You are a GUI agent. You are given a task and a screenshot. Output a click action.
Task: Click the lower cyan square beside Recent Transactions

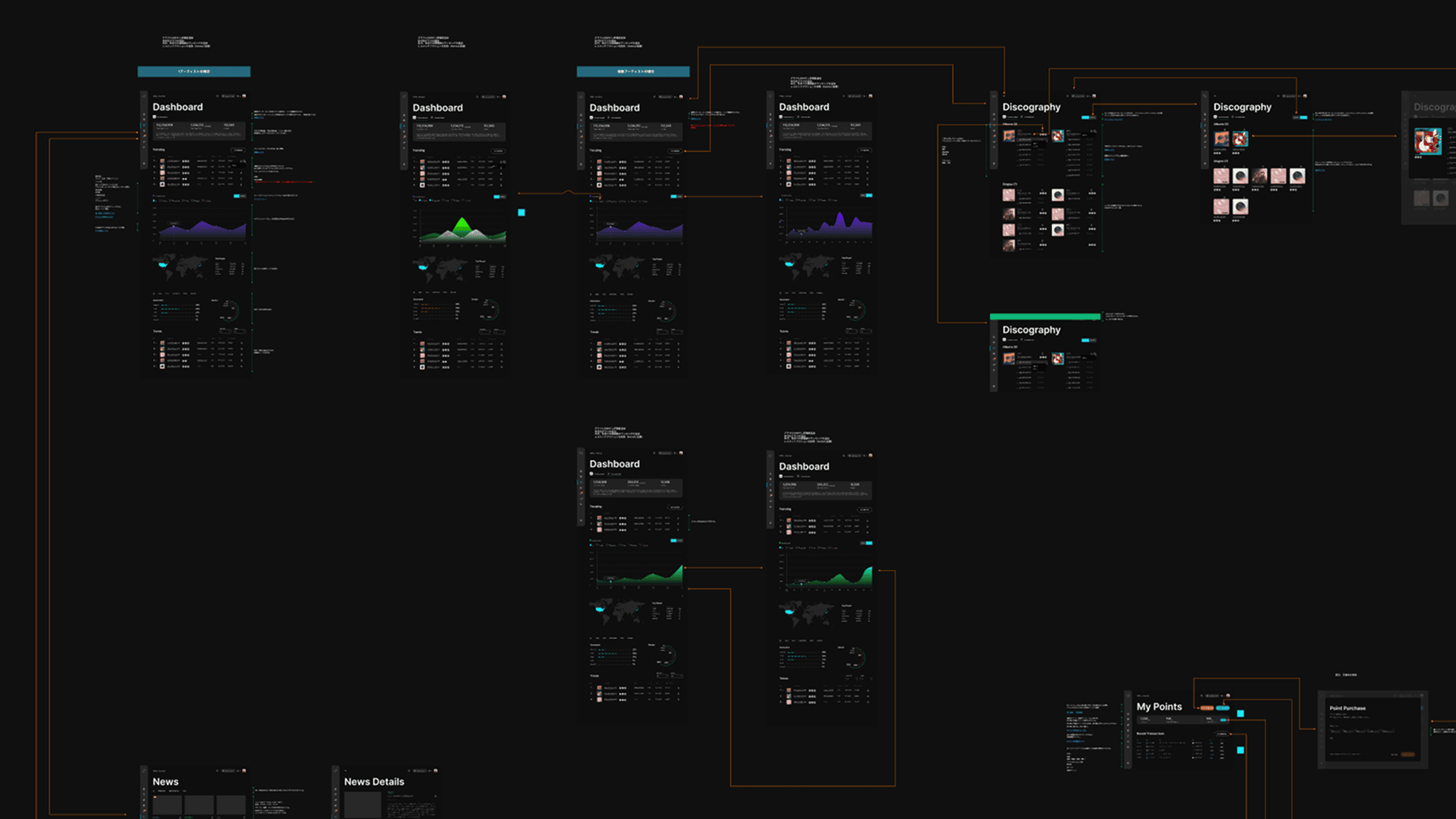1240,750
